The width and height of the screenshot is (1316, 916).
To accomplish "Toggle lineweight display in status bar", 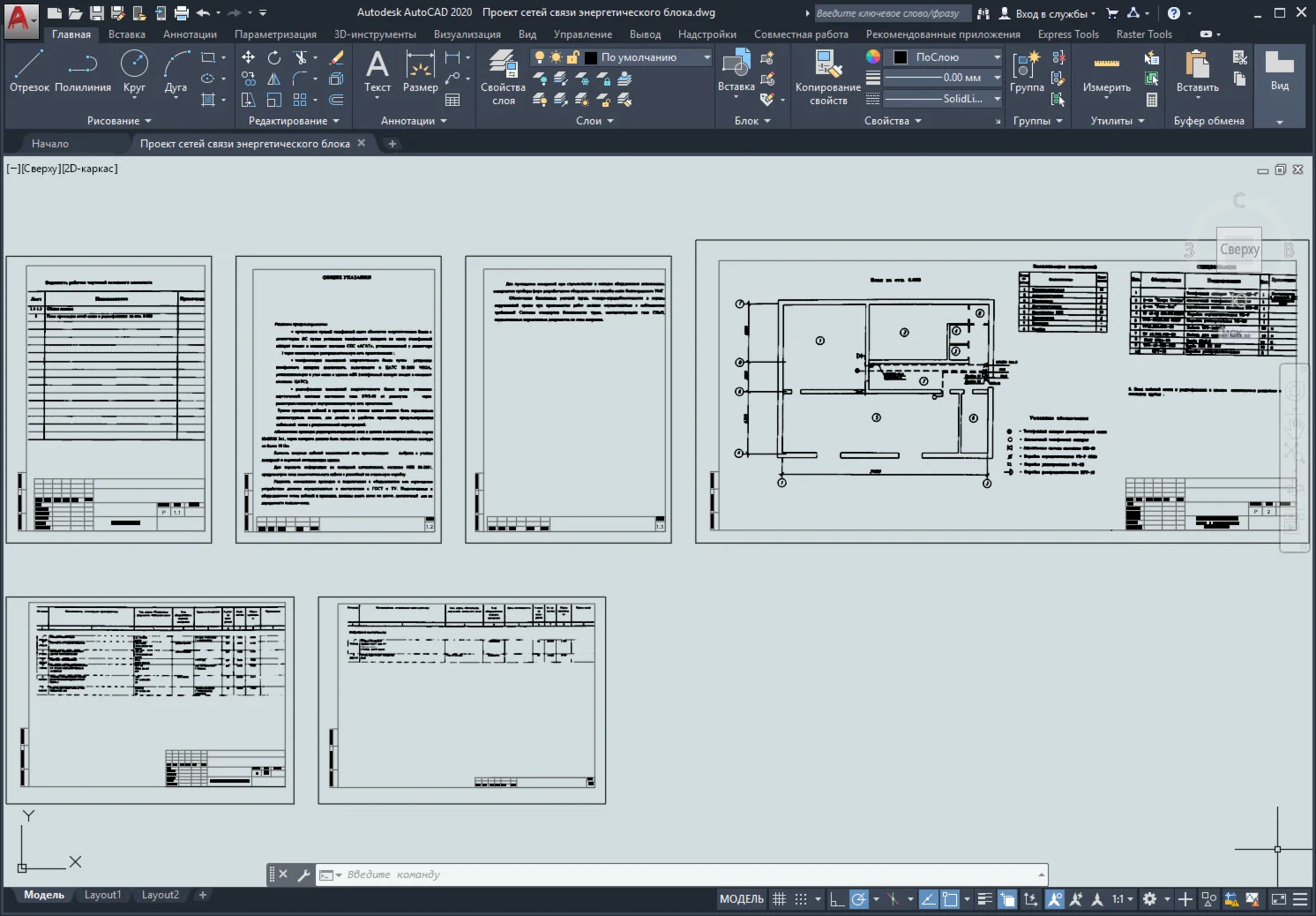I will (985, 899).
